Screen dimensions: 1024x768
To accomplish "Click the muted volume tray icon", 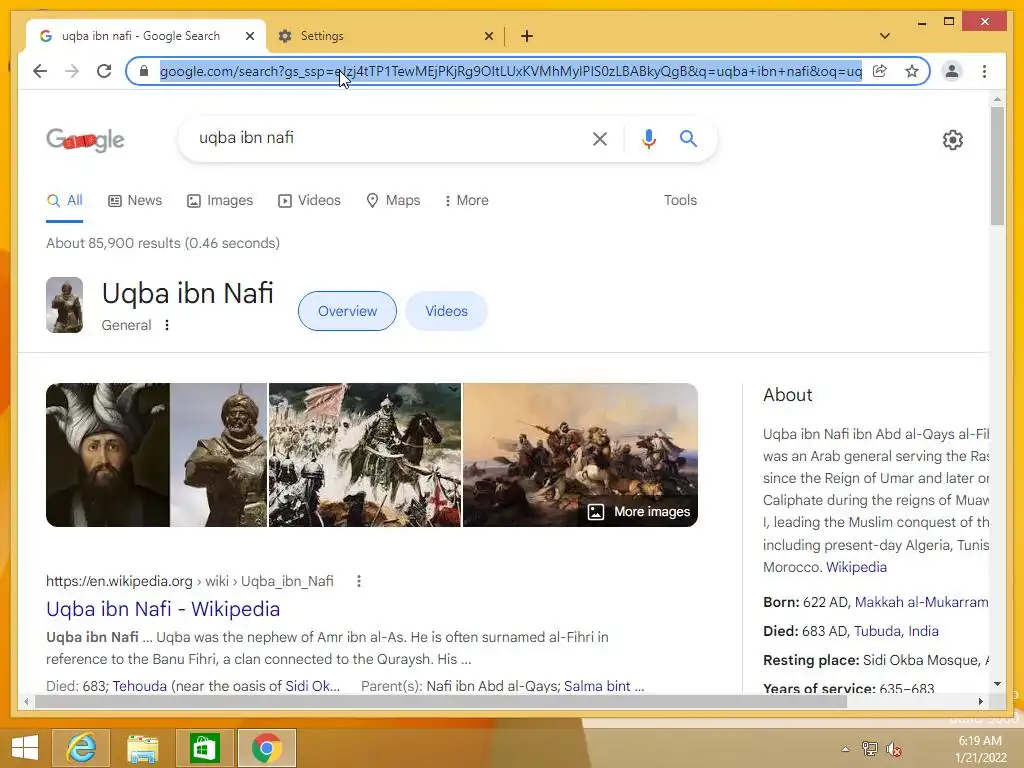I will click(894, 749).
